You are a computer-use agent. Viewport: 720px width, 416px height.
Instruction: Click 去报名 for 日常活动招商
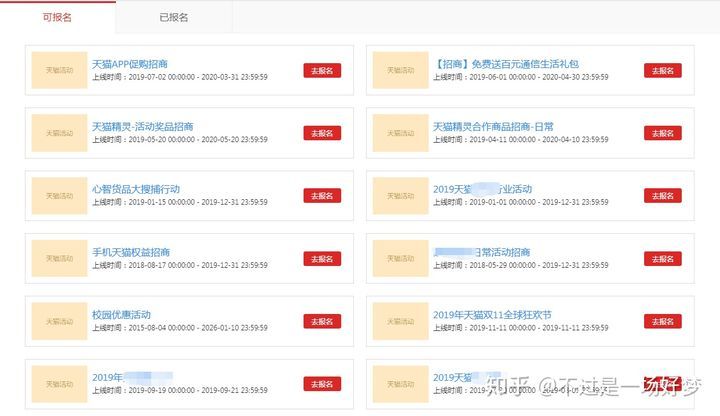[x=663, y=259]
